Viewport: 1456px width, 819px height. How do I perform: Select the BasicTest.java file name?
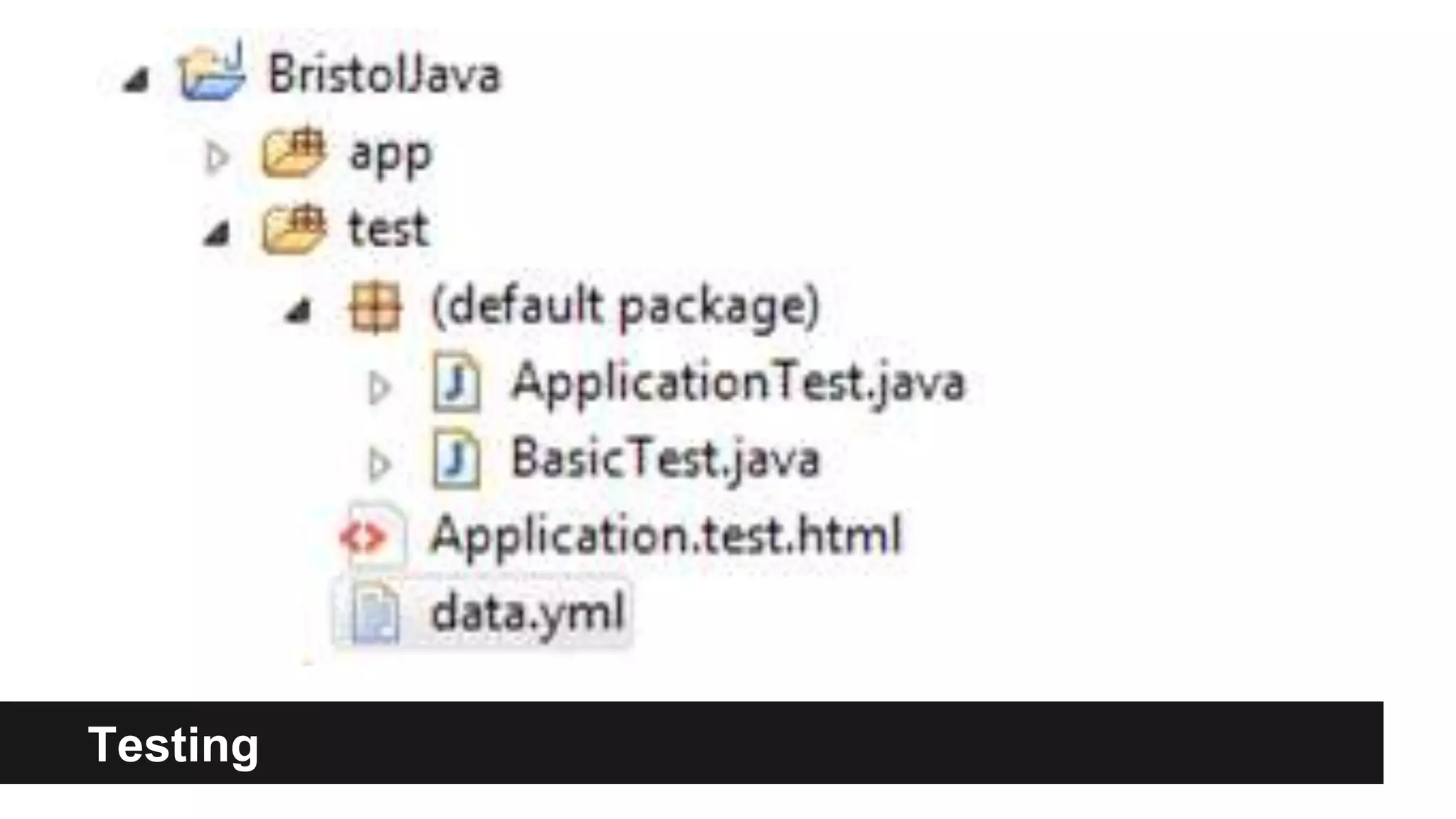(x=665, y=459)
